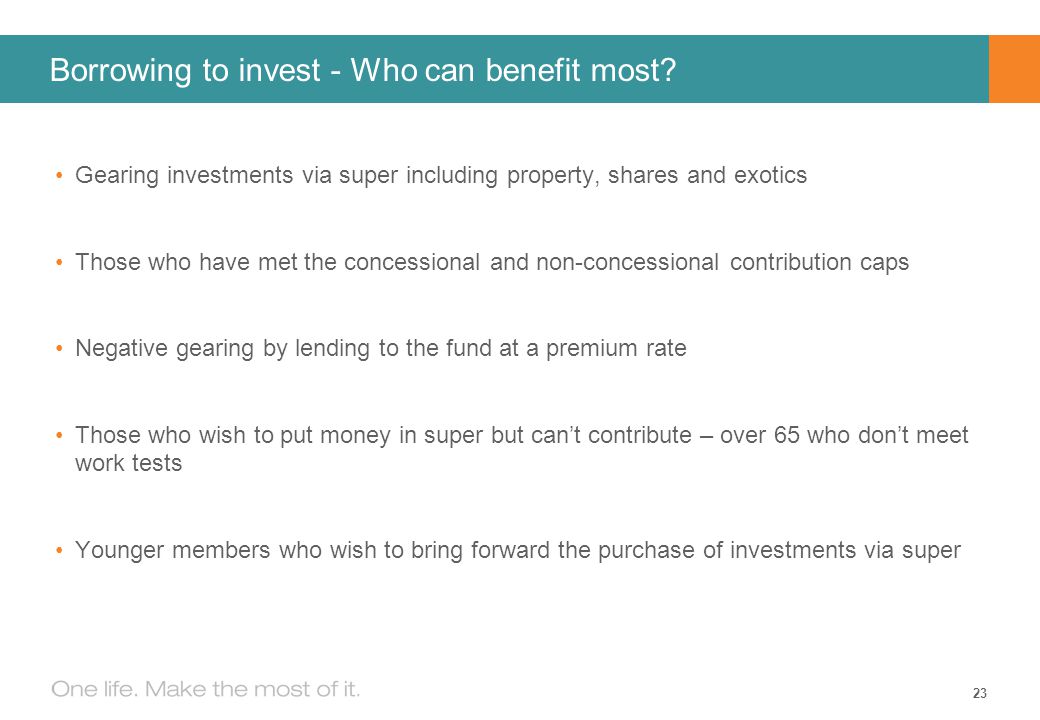Click the slide number 23
Screen dimensions: 1040x720
click(x=980, y=693)
